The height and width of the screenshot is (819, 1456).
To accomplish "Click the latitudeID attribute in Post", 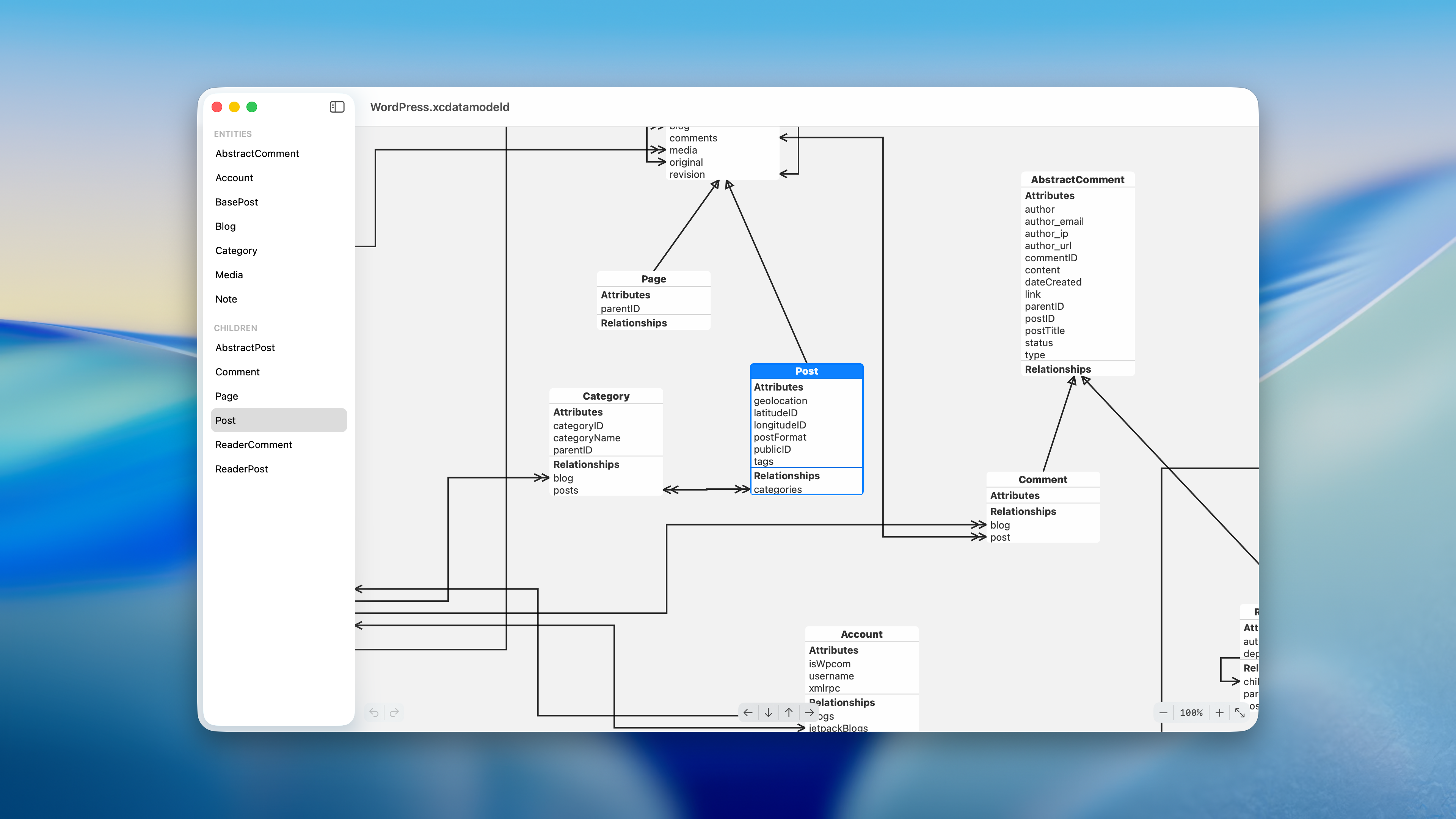I will pos(775,413).
